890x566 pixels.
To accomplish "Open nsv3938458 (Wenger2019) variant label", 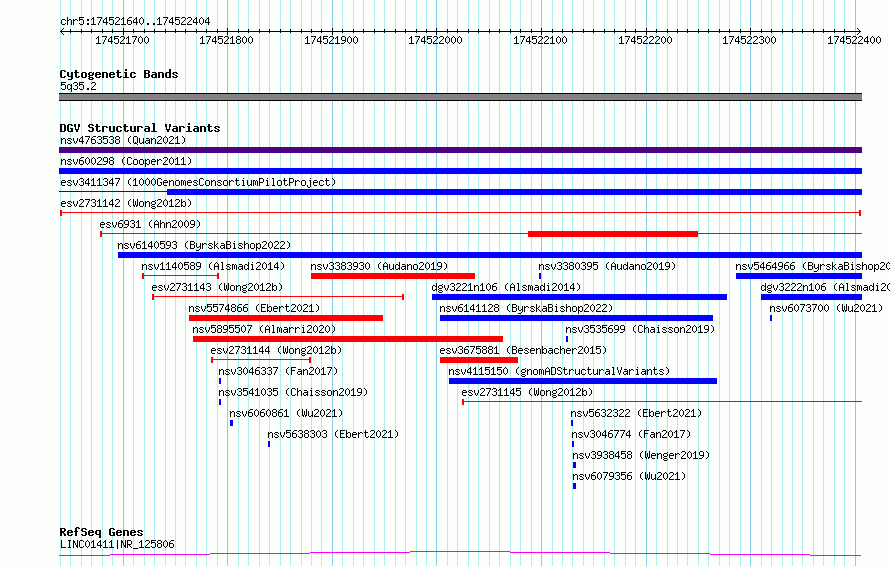I will [641, 455].
